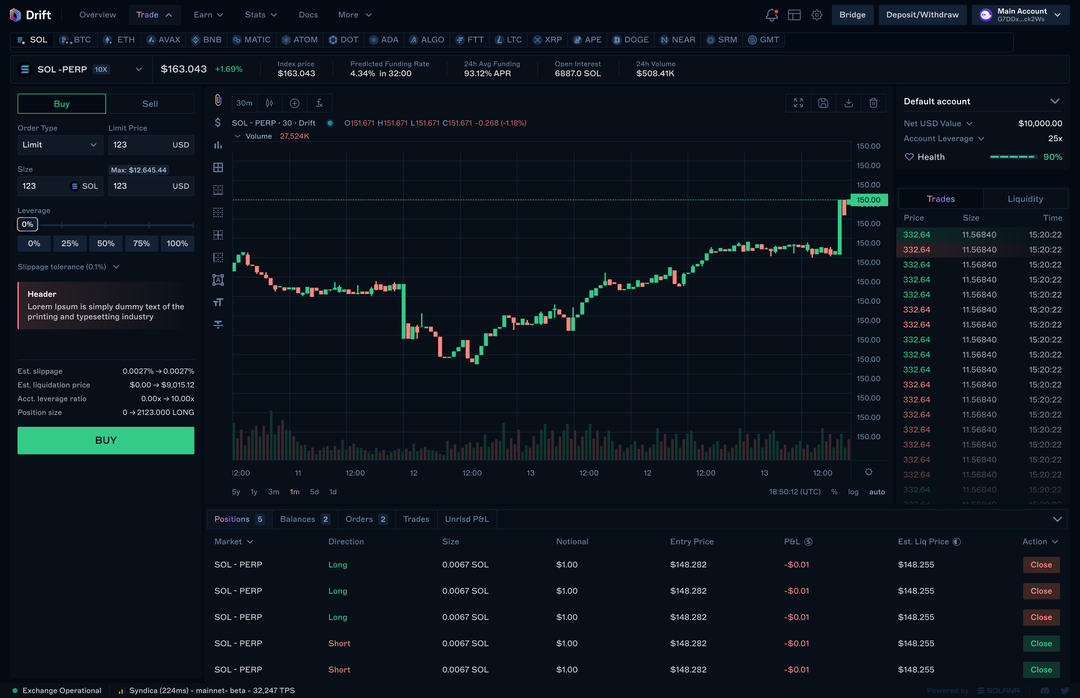Set leverage preset to 25%
Screen dimensions: 1080x698
pyautogui.click(x=70, y=243)
